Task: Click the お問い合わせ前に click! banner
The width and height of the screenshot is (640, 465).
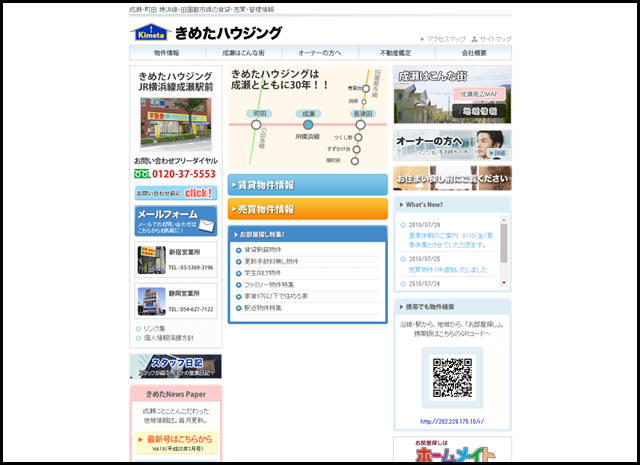Action: tap(176, 193)
